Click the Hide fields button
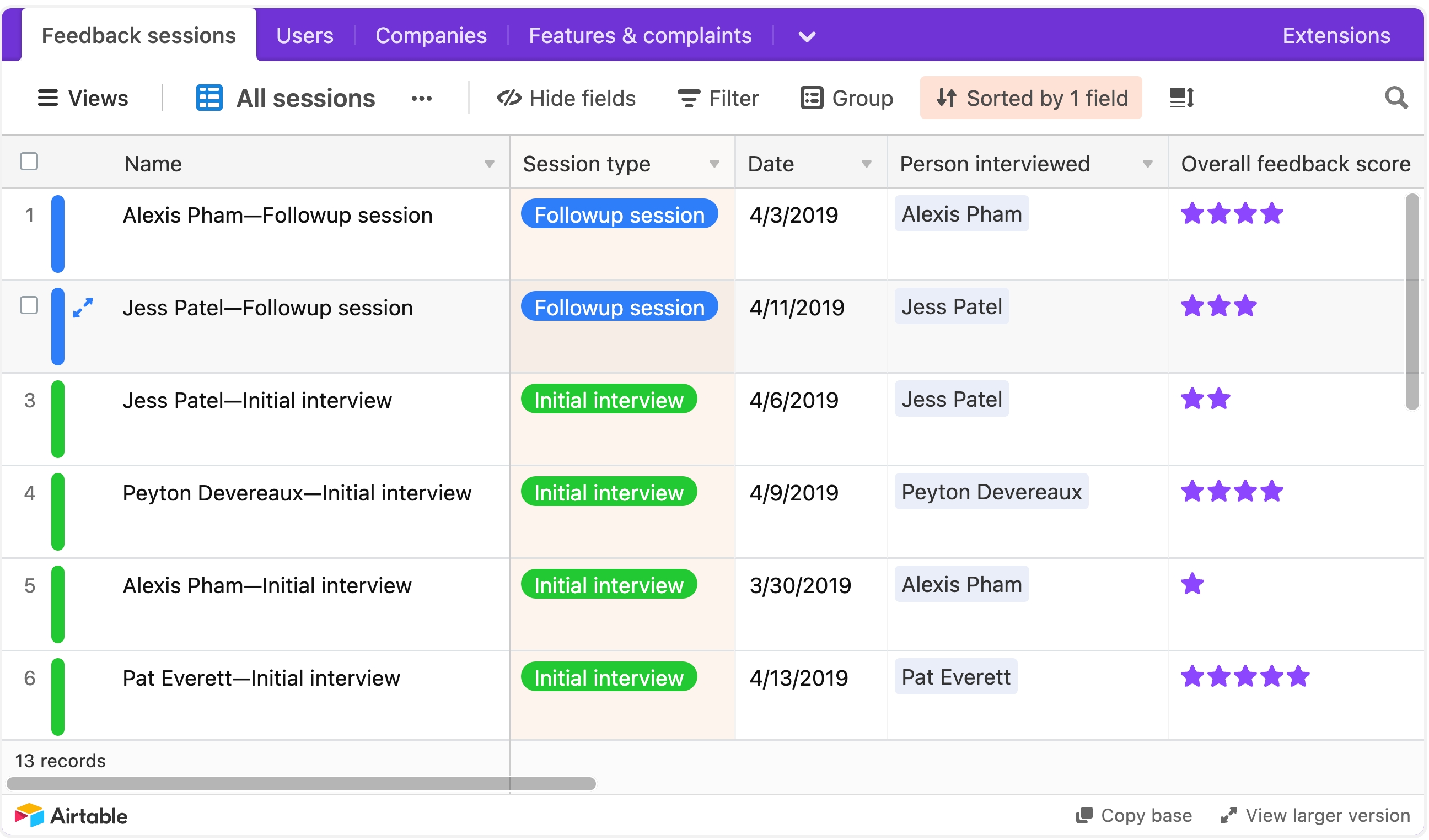The width and height of the screenshot is (1429, 840). pyautogui.click(x=567, y=98)
